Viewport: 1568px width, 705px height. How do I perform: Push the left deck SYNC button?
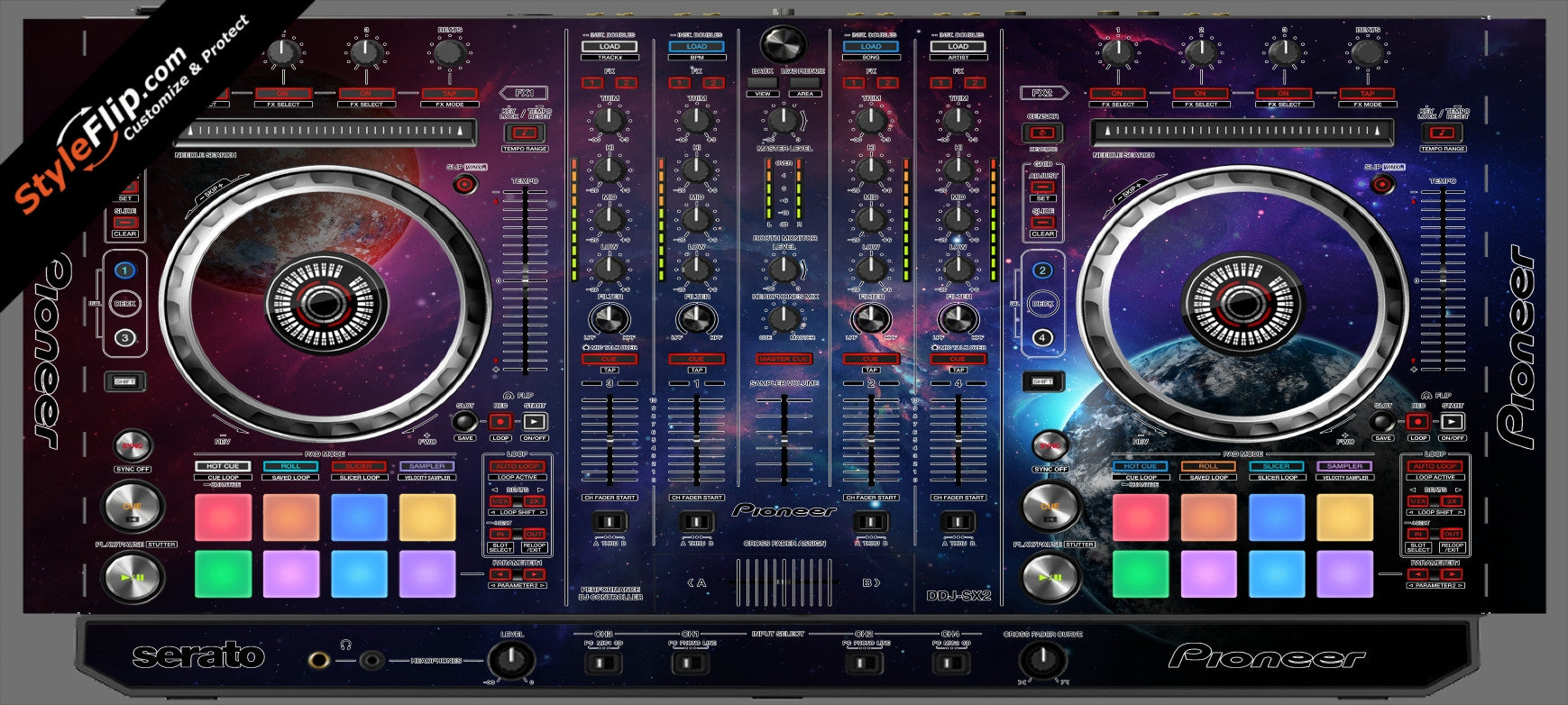click(132, 445)
